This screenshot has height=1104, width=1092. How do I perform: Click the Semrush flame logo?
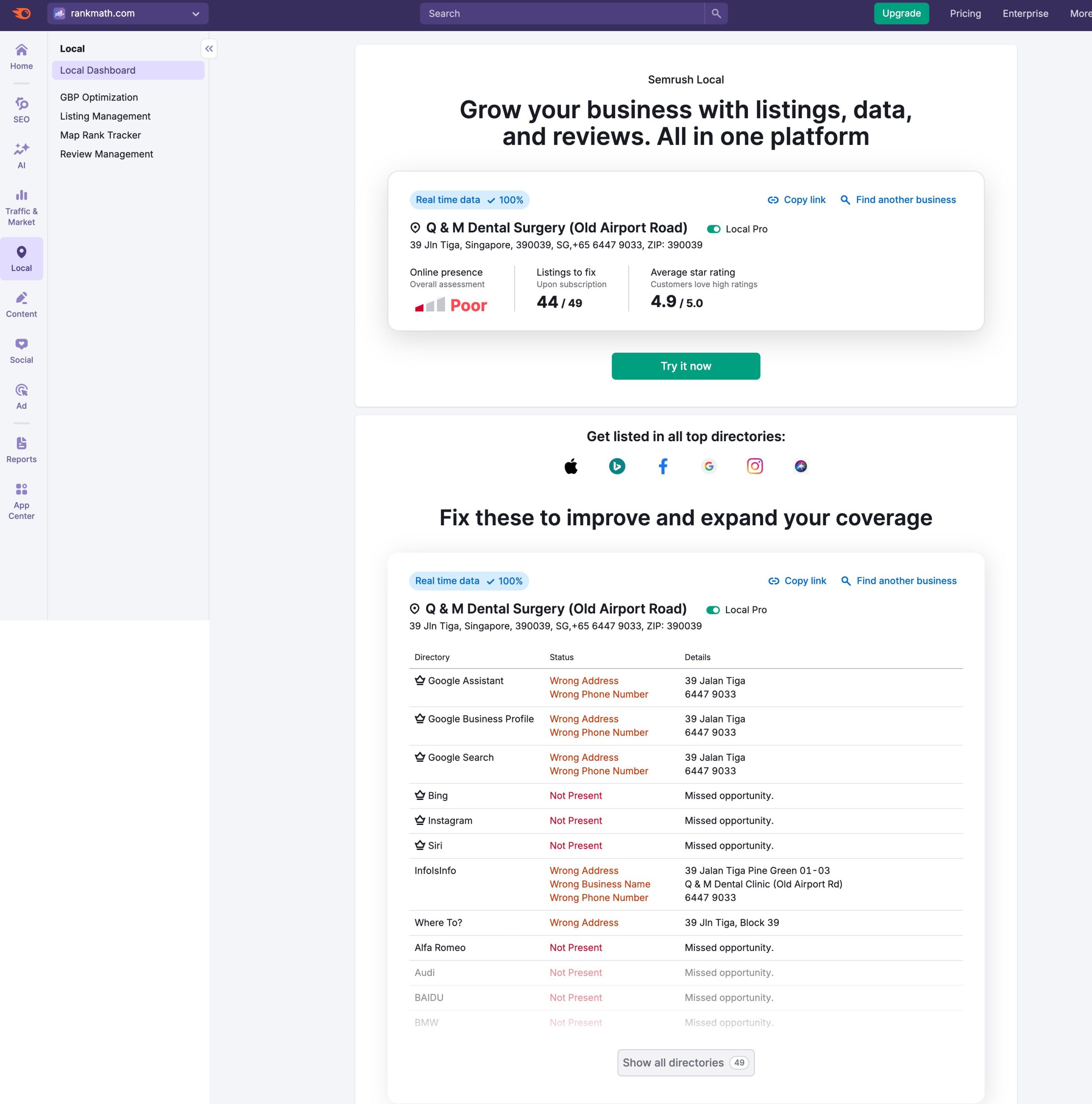(x=22, y=13)
